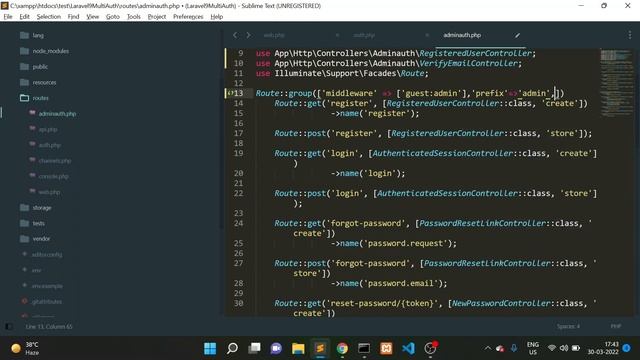Expand the resources folder
The width and height of the screenshot is (640, 360).
point(44,82)
